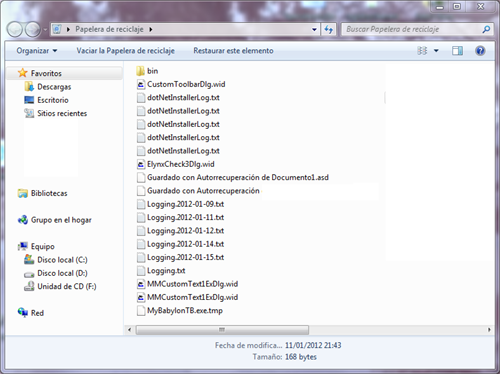Open Escritorio in sidebar
Viewport: 500px width, 374px height.
[53, 100]
